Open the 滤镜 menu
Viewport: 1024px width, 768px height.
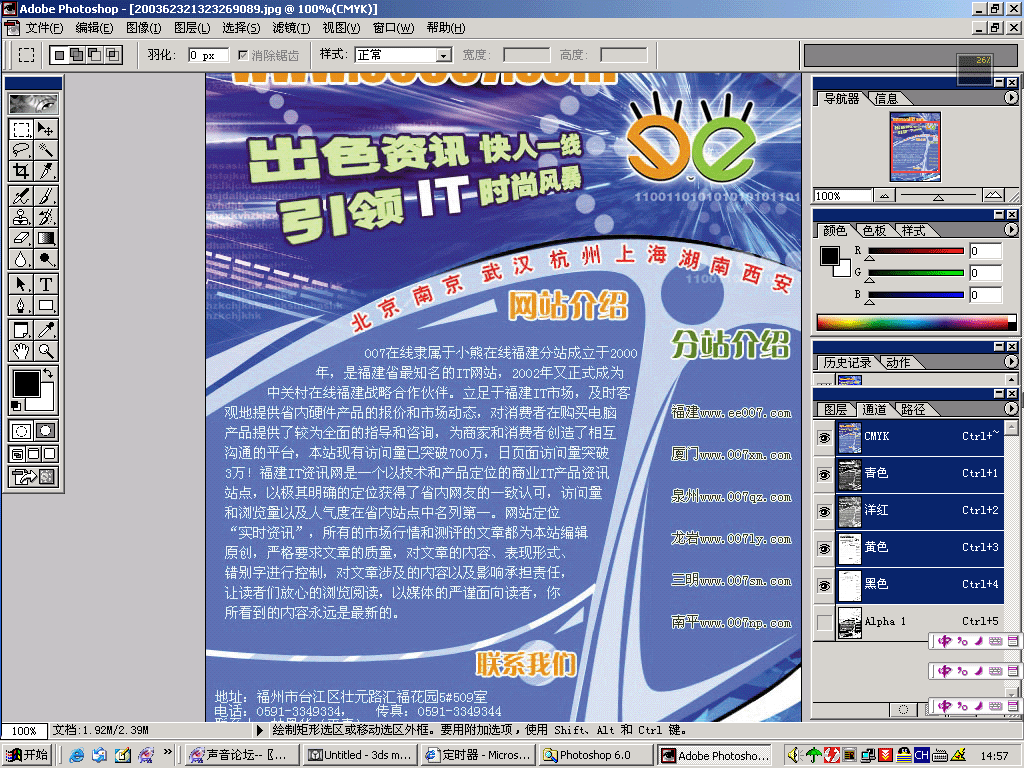coord(291,27)
